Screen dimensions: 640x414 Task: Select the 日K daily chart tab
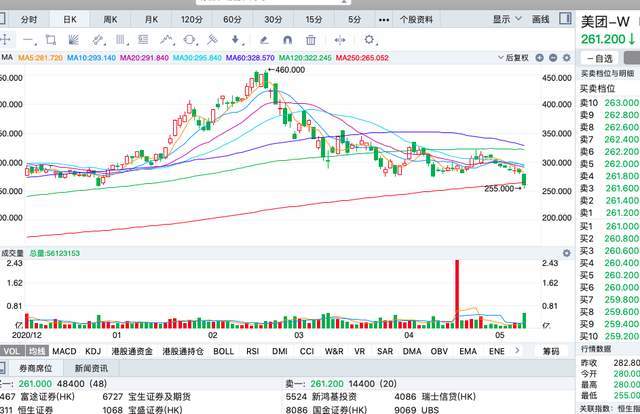70,20
